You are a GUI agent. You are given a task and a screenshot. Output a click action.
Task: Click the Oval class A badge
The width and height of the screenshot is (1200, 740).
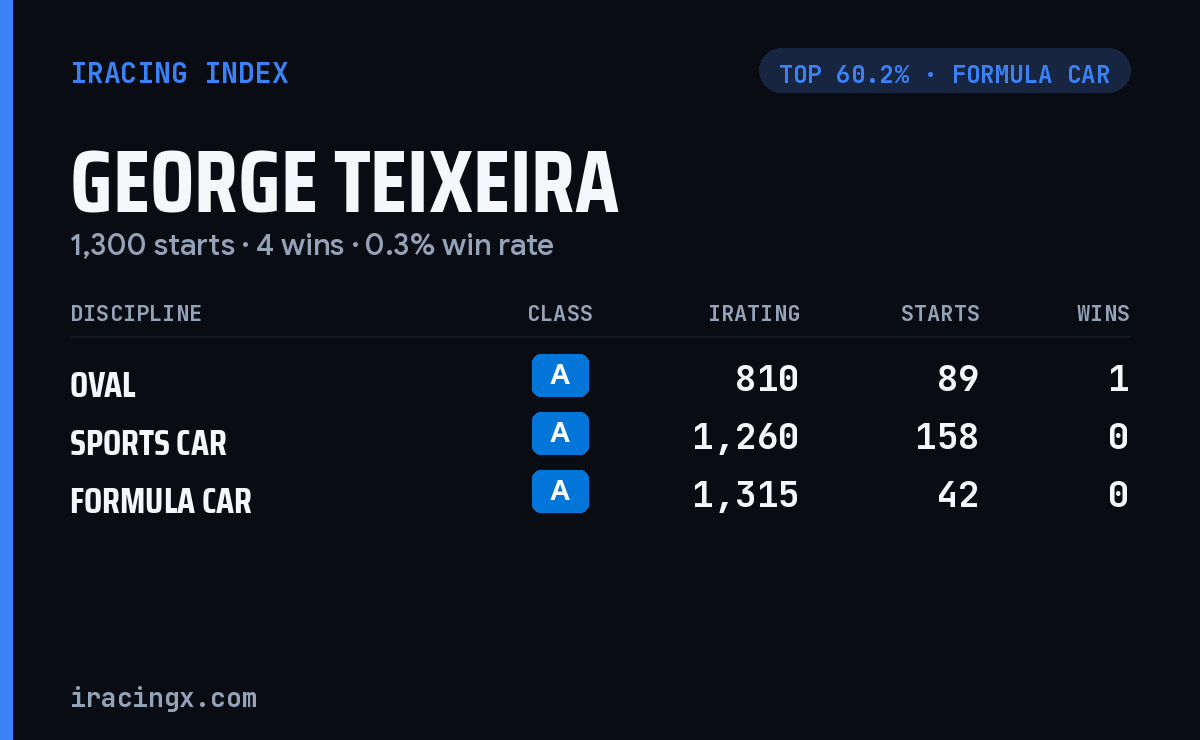(x=560, y=376)
